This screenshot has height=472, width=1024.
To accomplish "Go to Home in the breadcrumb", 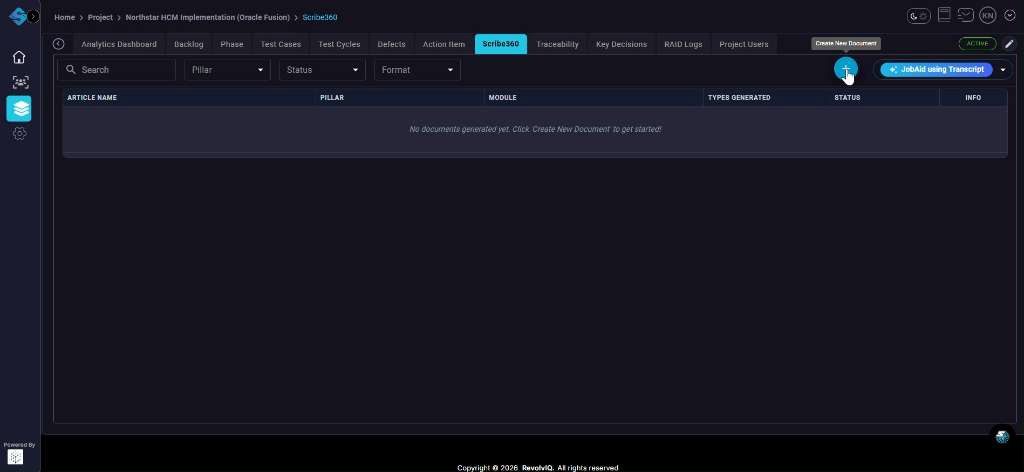I will pos(64,18).
